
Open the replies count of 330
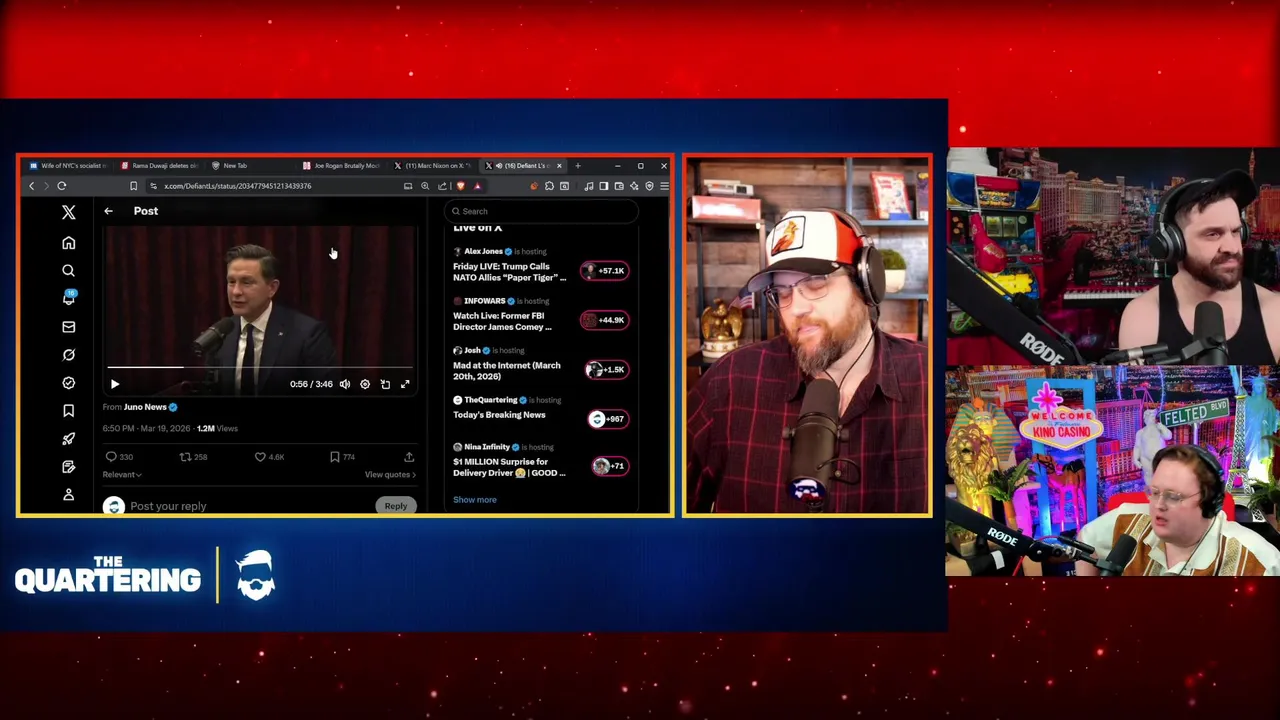point(119,457)
